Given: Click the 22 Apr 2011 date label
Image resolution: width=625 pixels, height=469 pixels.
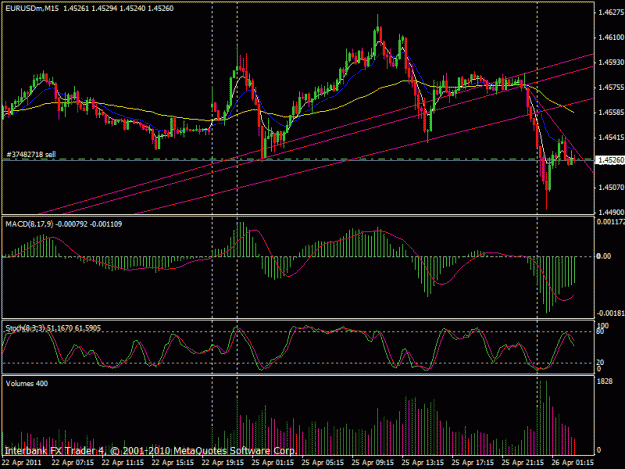Looking at the screenshot, I should (x=22, y=463).
